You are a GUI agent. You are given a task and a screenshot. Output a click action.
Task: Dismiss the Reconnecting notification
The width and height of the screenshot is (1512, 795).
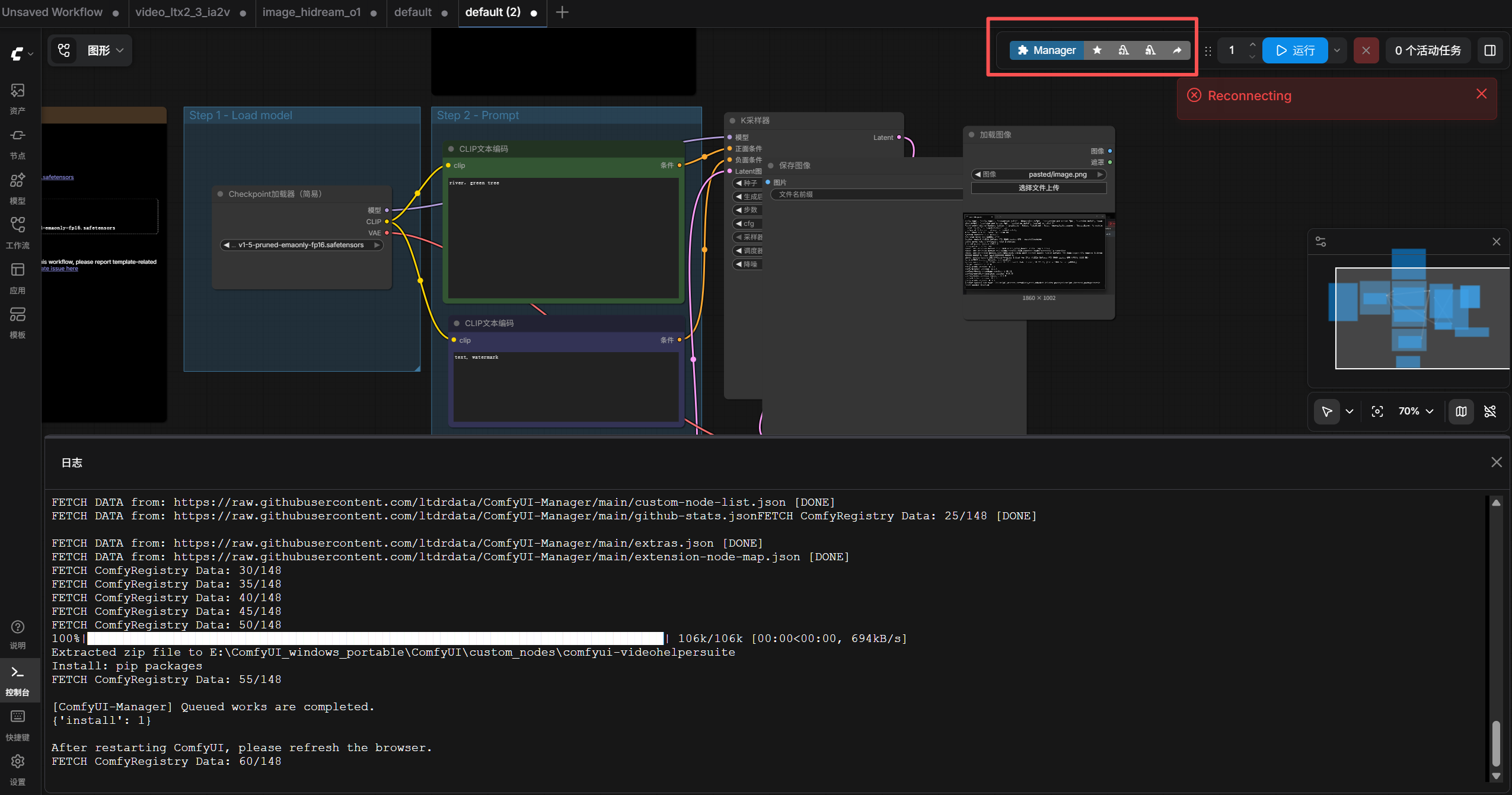pyautogui.click(x=1482, y=94)
